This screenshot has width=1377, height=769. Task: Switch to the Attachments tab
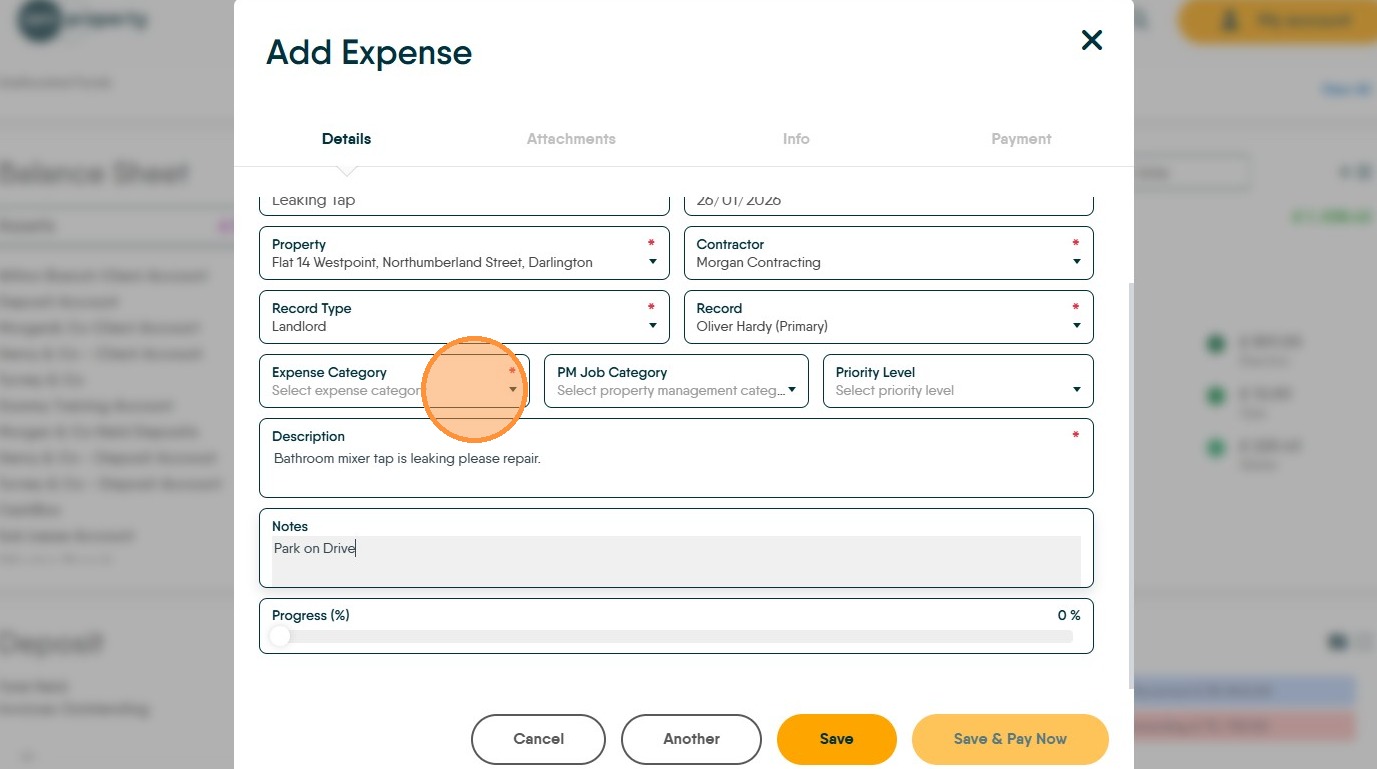coord(571,139)
